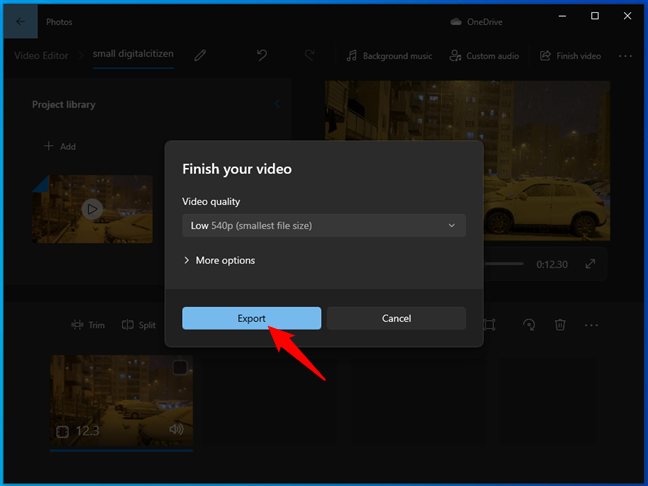Expand More options

point(219,260)
